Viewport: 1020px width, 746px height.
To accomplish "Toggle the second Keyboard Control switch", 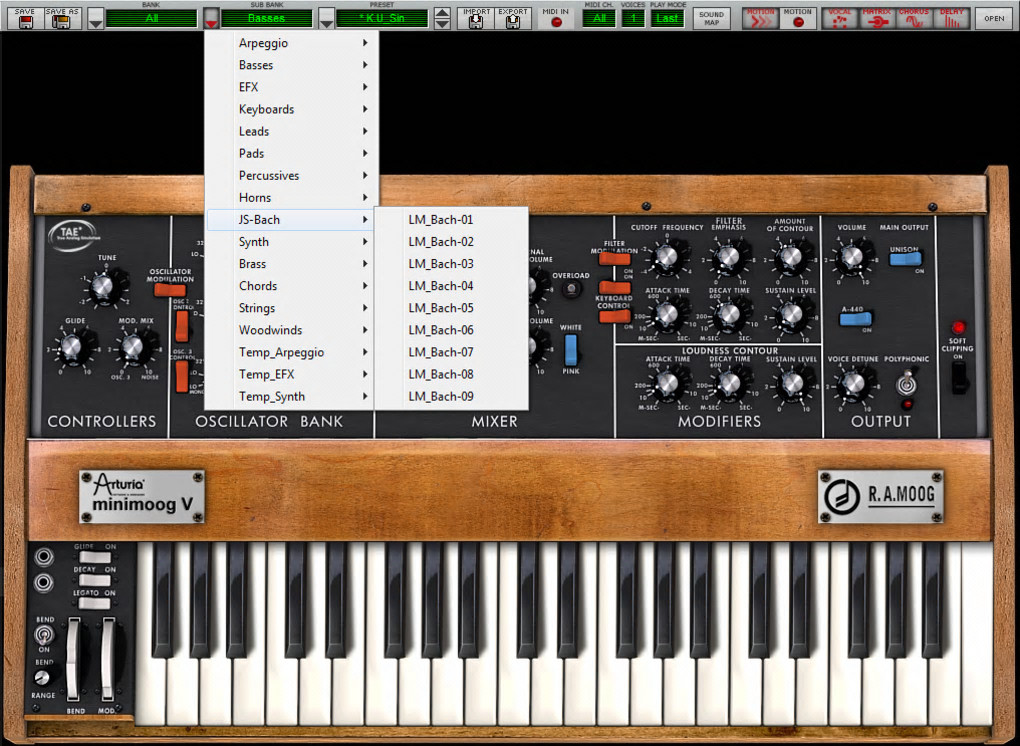I will [x=614, y=317].
